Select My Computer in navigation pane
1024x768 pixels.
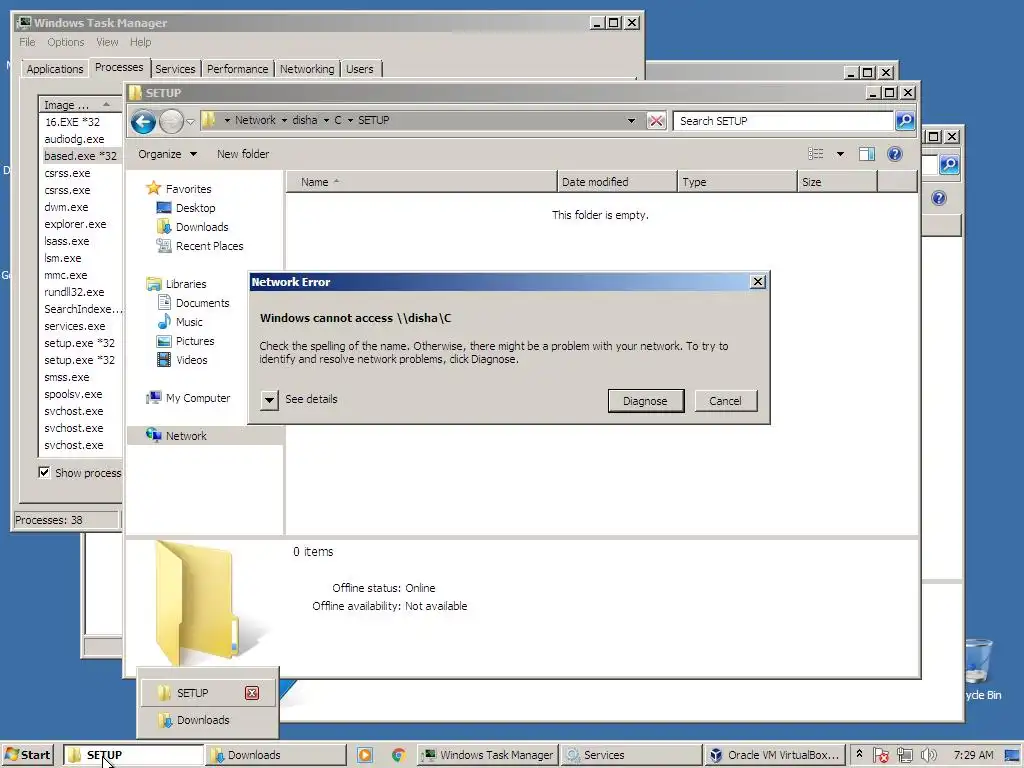pos(197,398)
